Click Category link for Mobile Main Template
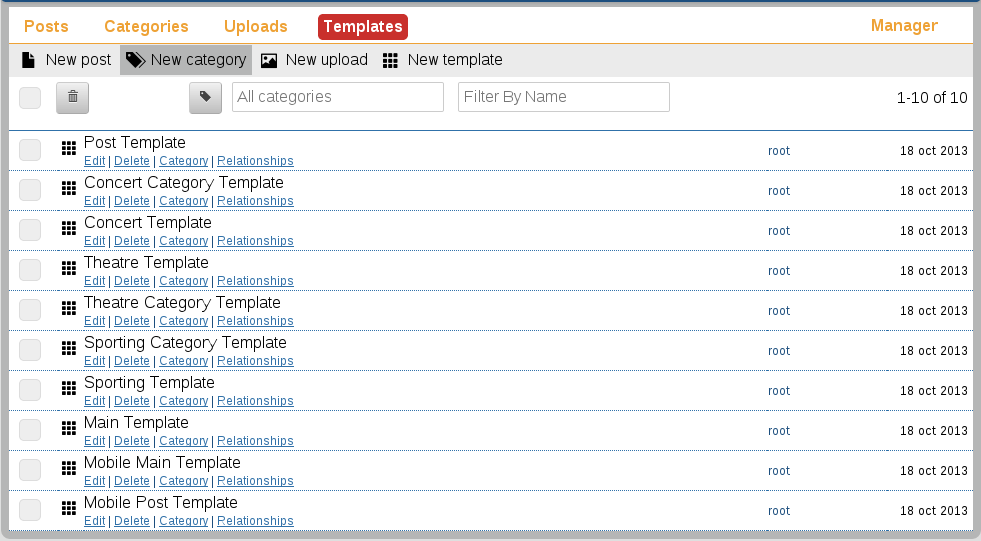This screenshot has width=981, height=541. [x=183, y=481]
